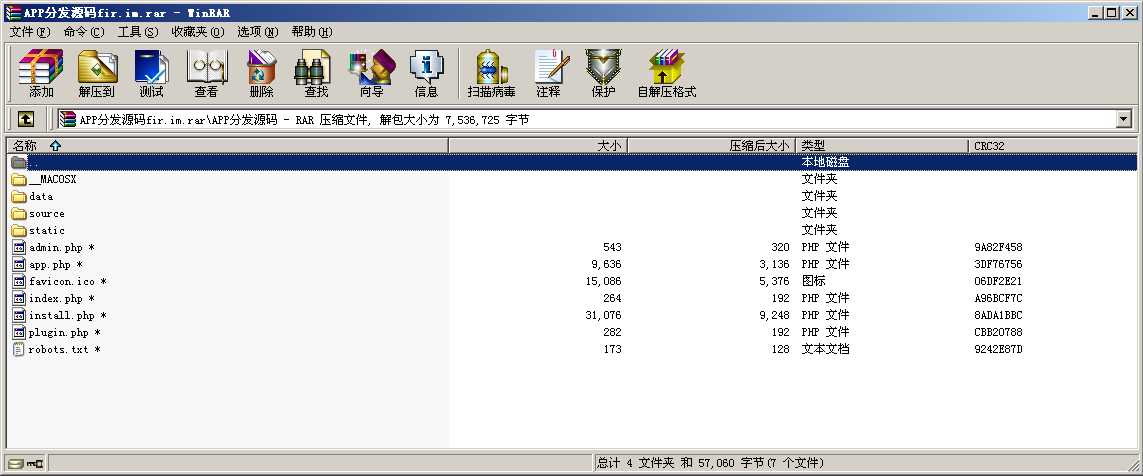Click the Delete (删除) toolbar icon
Image resolution: width=1143 pixels, height=476 pixels.
pyautogui.click(x=261, y=74)
